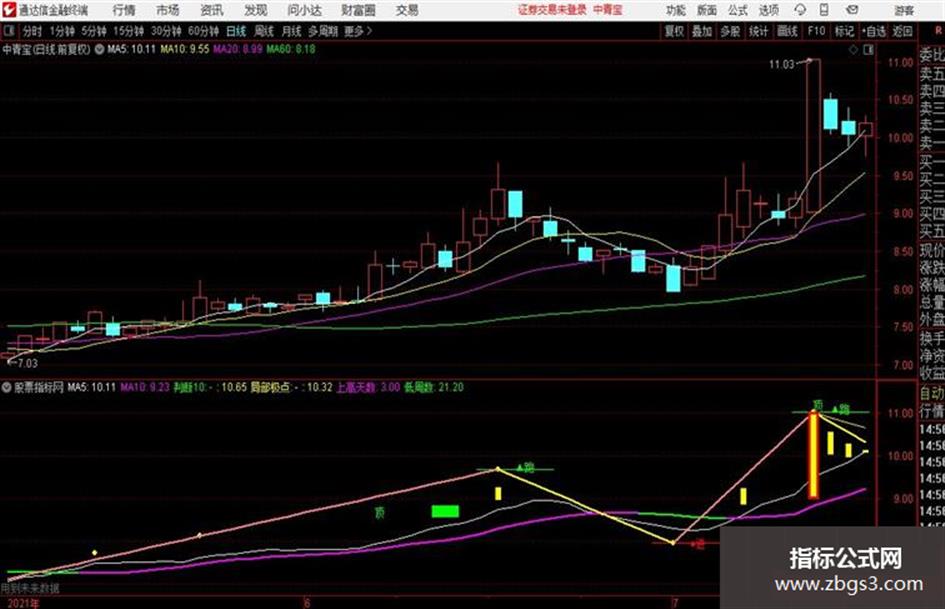Add the stock via the 自选 button
This screenshot has height=609, width=945.
pos(874,31)
